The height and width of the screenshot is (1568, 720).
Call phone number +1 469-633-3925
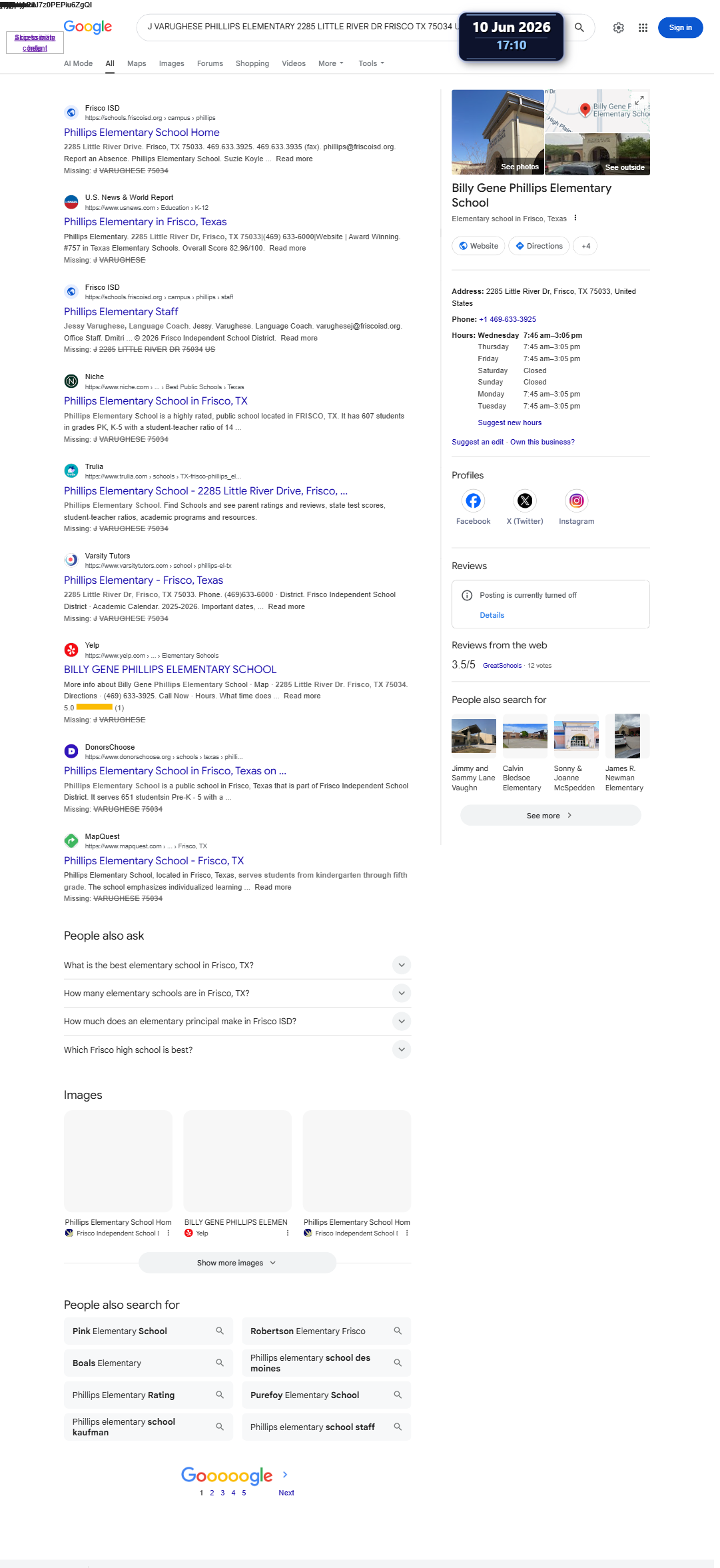coord(508,319)
